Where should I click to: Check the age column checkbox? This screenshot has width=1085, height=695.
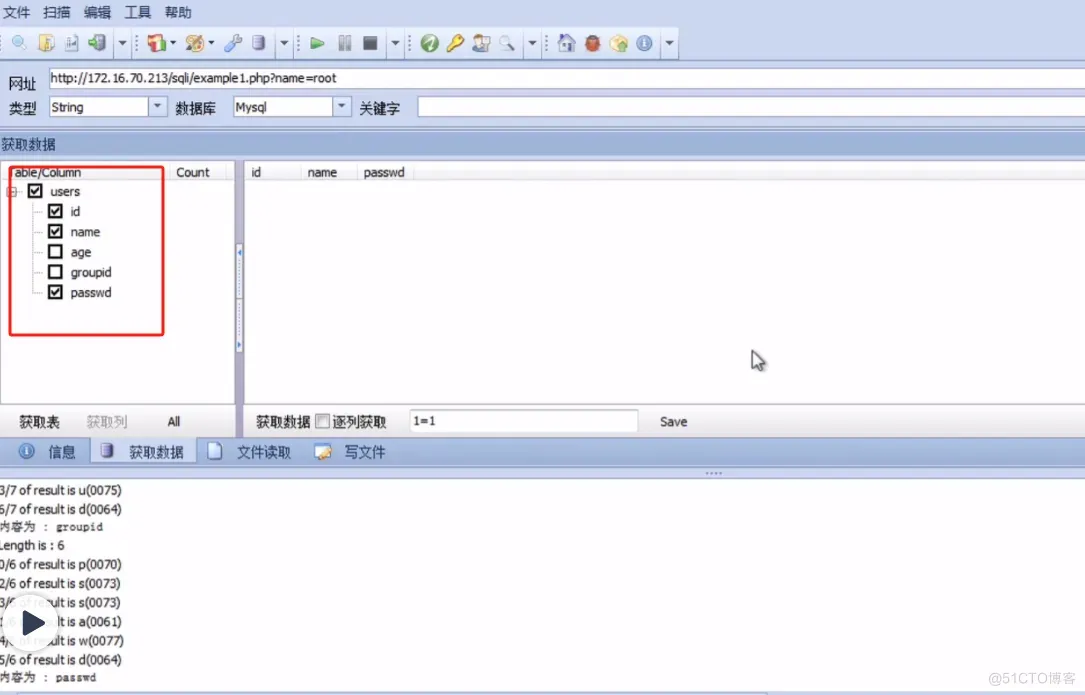(x=55, y=251)
